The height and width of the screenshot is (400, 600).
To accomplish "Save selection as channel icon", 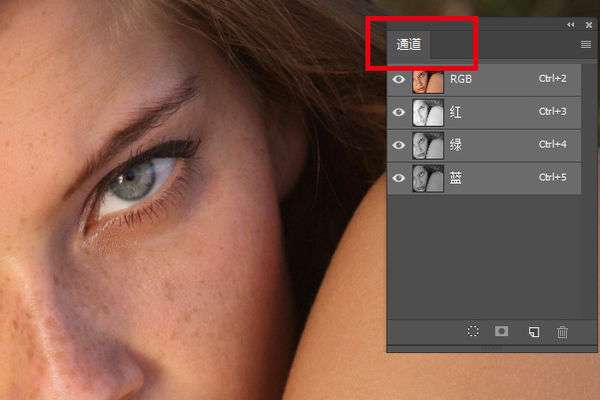I will point(502,331).
